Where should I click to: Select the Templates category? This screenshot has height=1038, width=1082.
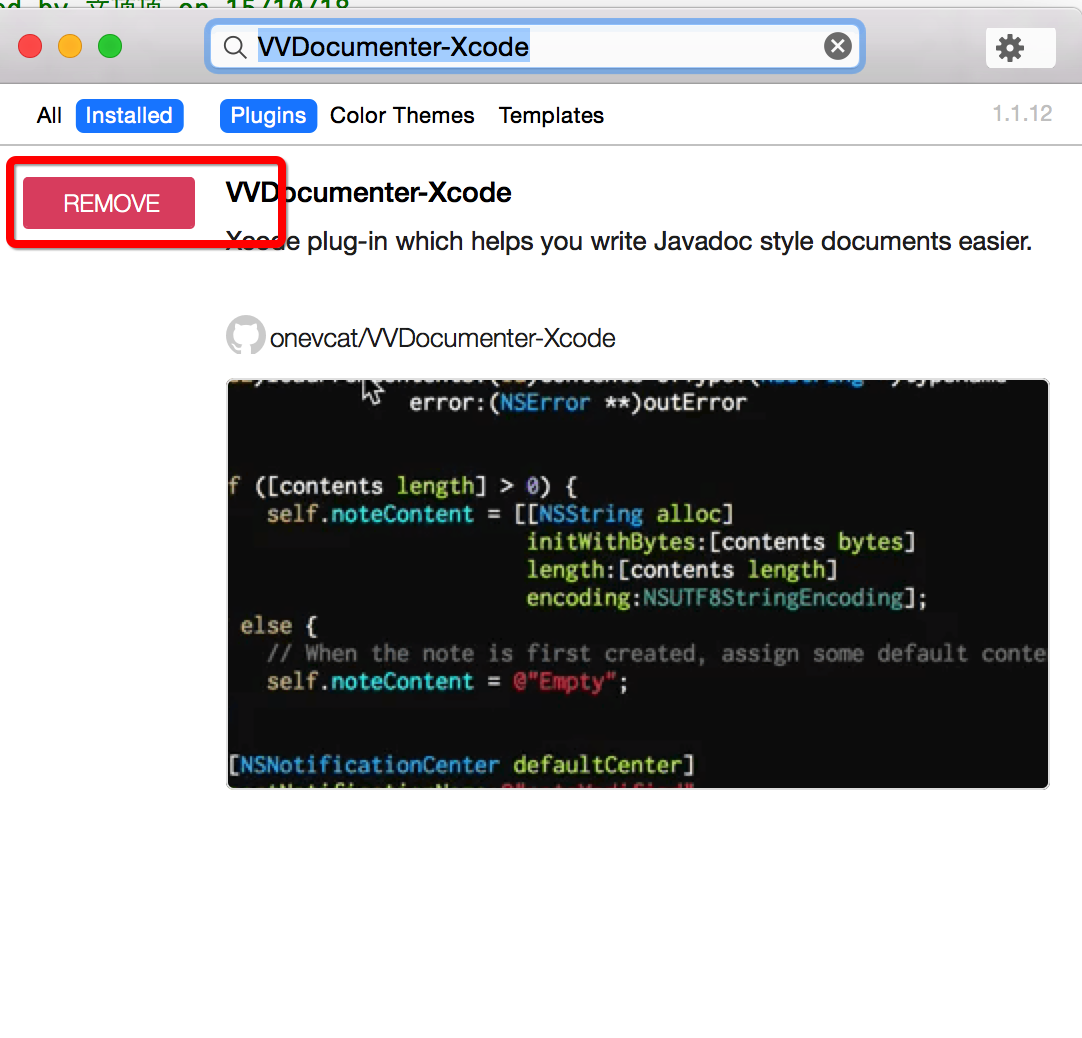[551, 116]
